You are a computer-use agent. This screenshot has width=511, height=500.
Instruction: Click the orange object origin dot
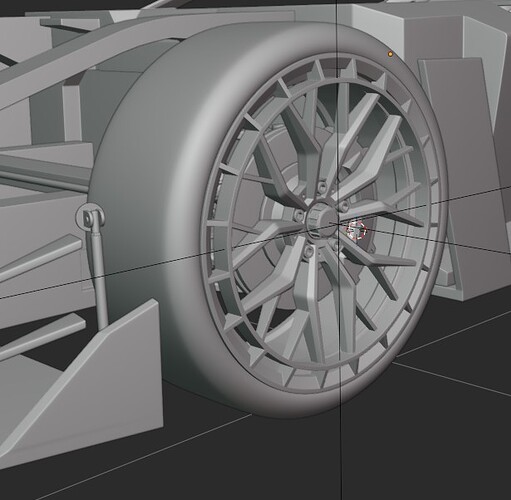click(x=390, y=54)
